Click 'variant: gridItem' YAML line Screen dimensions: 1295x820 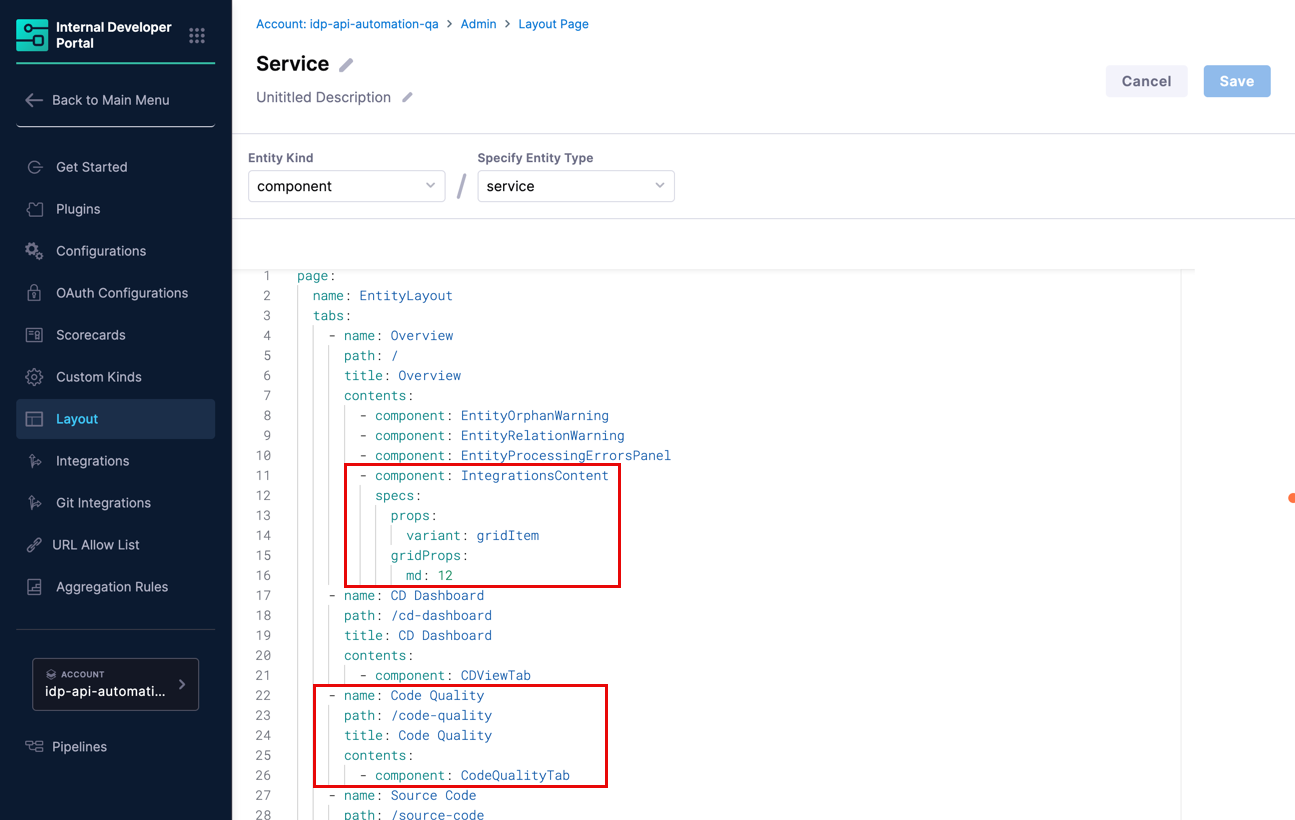click(x=472, y=536)
